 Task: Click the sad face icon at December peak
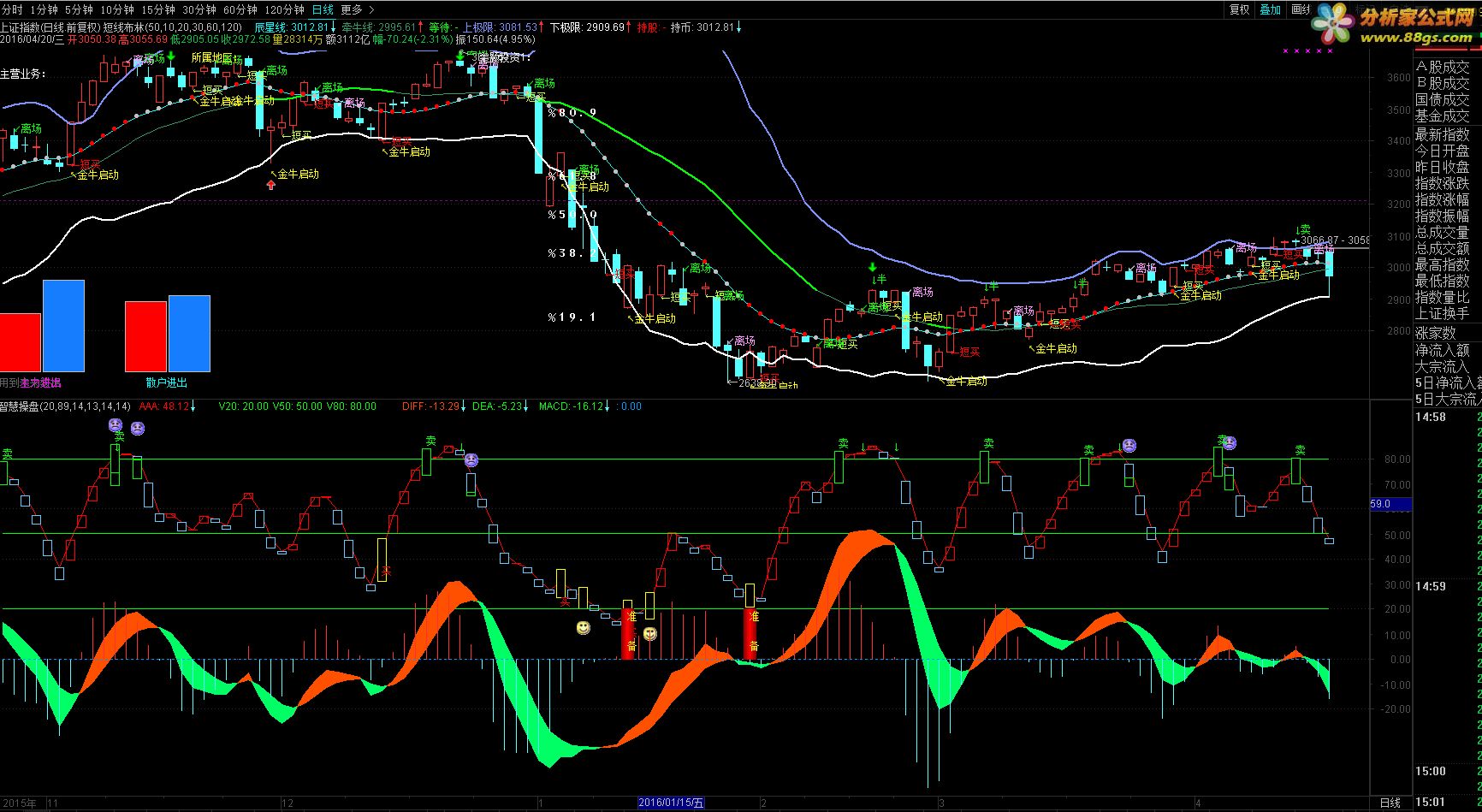click(x=471, y=460)
